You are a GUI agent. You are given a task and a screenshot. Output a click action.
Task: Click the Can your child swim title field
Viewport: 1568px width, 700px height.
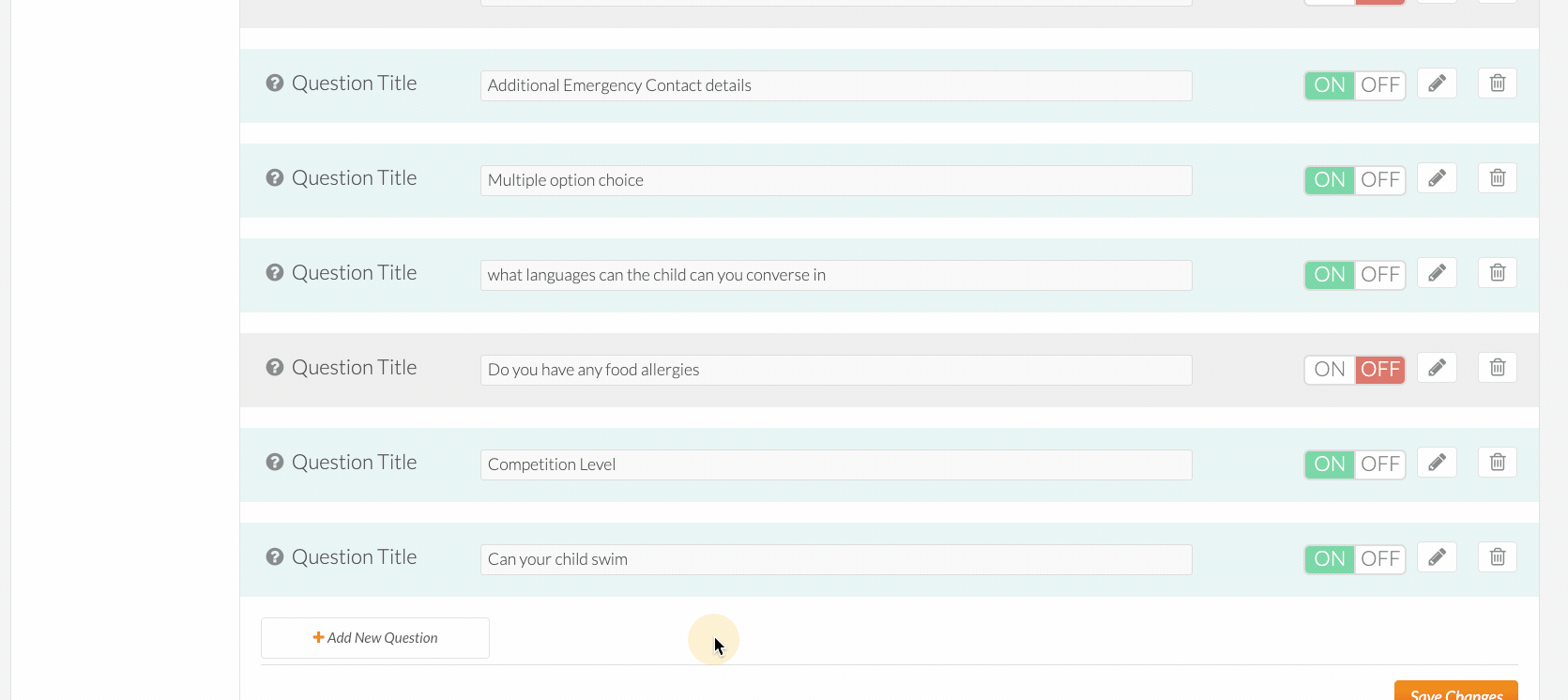point(836,559)
